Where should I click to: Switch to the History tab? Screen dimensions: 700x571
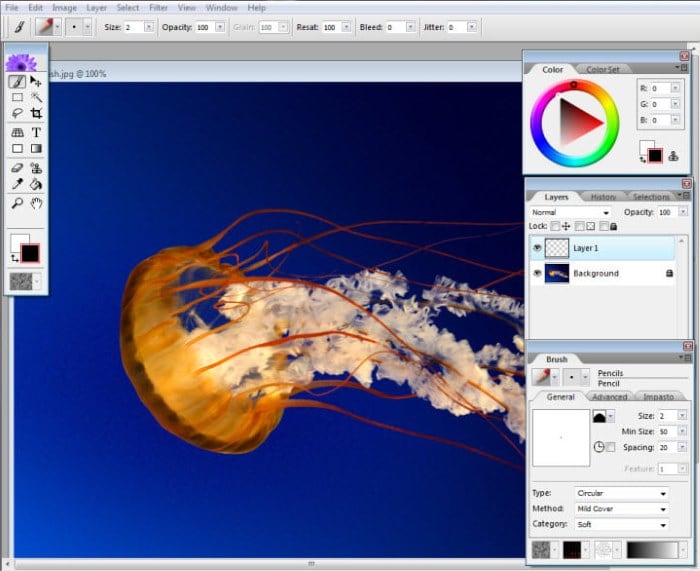(x=603, y=197)
